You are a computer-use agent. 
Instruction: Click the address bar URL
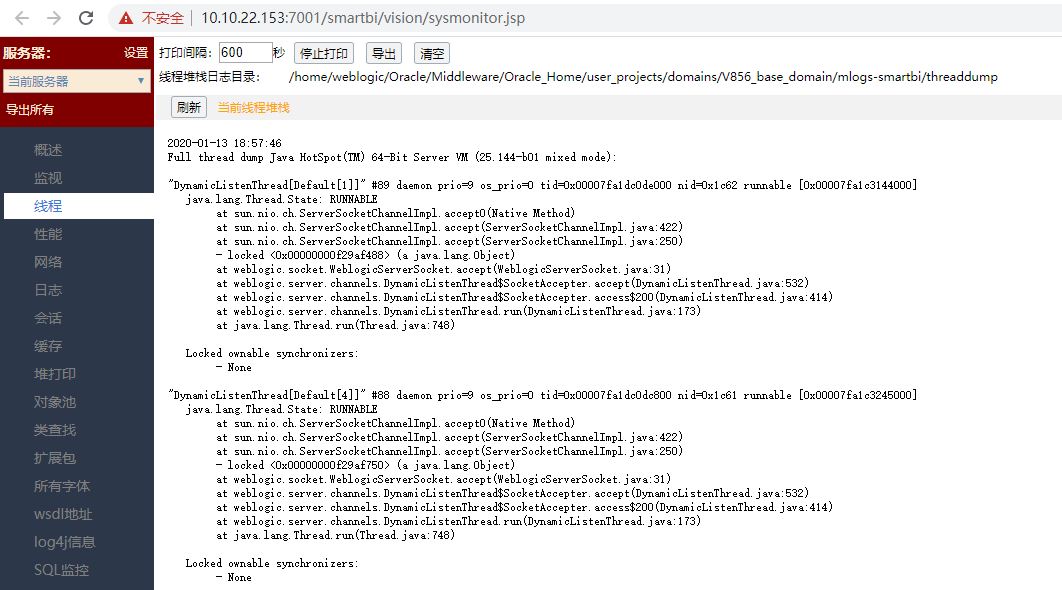pyautogui.click(x=362, y=18)
